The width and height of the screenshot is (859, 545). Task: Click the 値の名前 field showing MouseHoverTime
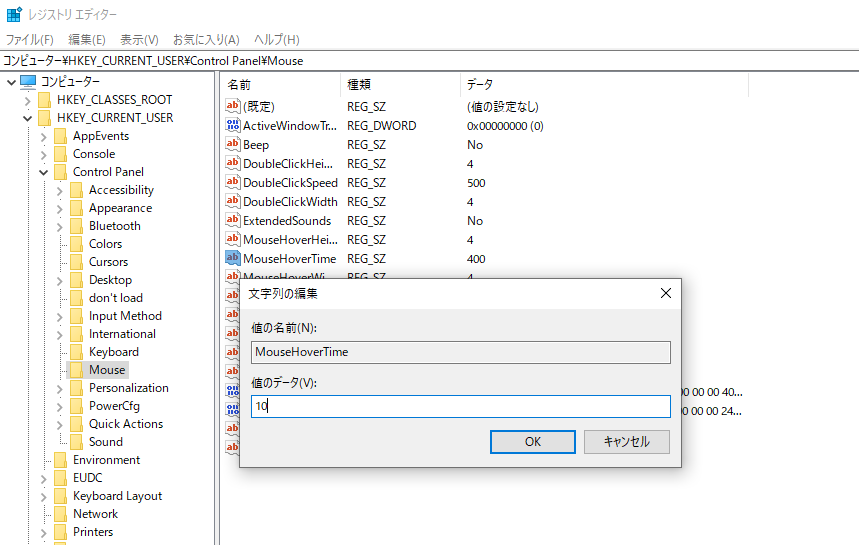[x=461, y=352]
